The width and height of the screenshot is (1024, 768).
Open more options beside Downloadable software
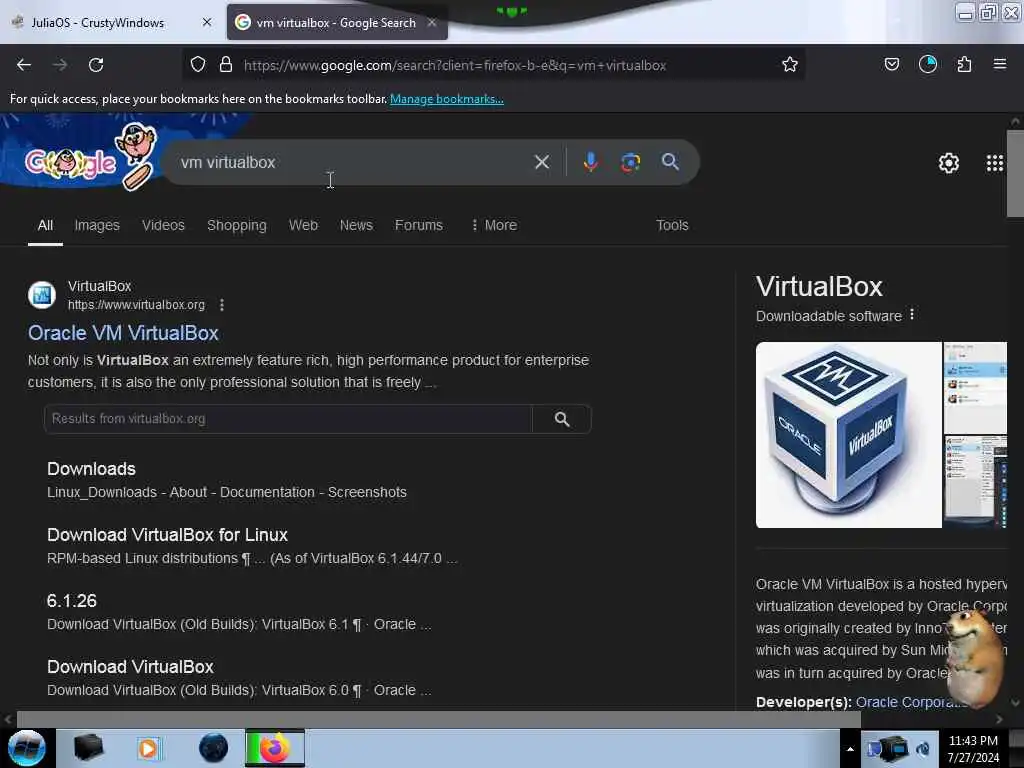[x=912, y=315]
